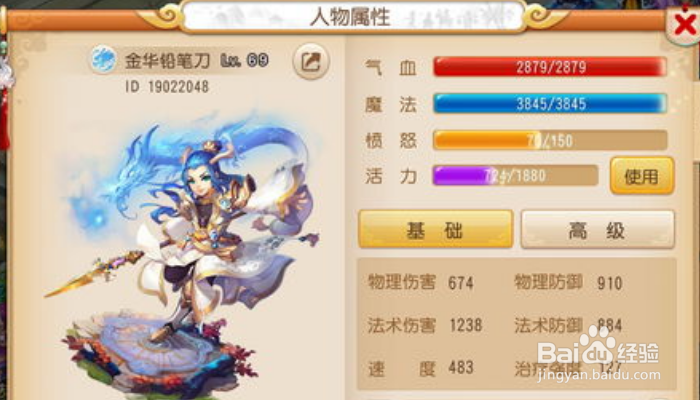The width and height of the screenshot is (700, 400).
Task: Click the blue 魔法 mana bar
Action: click(550, 104)
